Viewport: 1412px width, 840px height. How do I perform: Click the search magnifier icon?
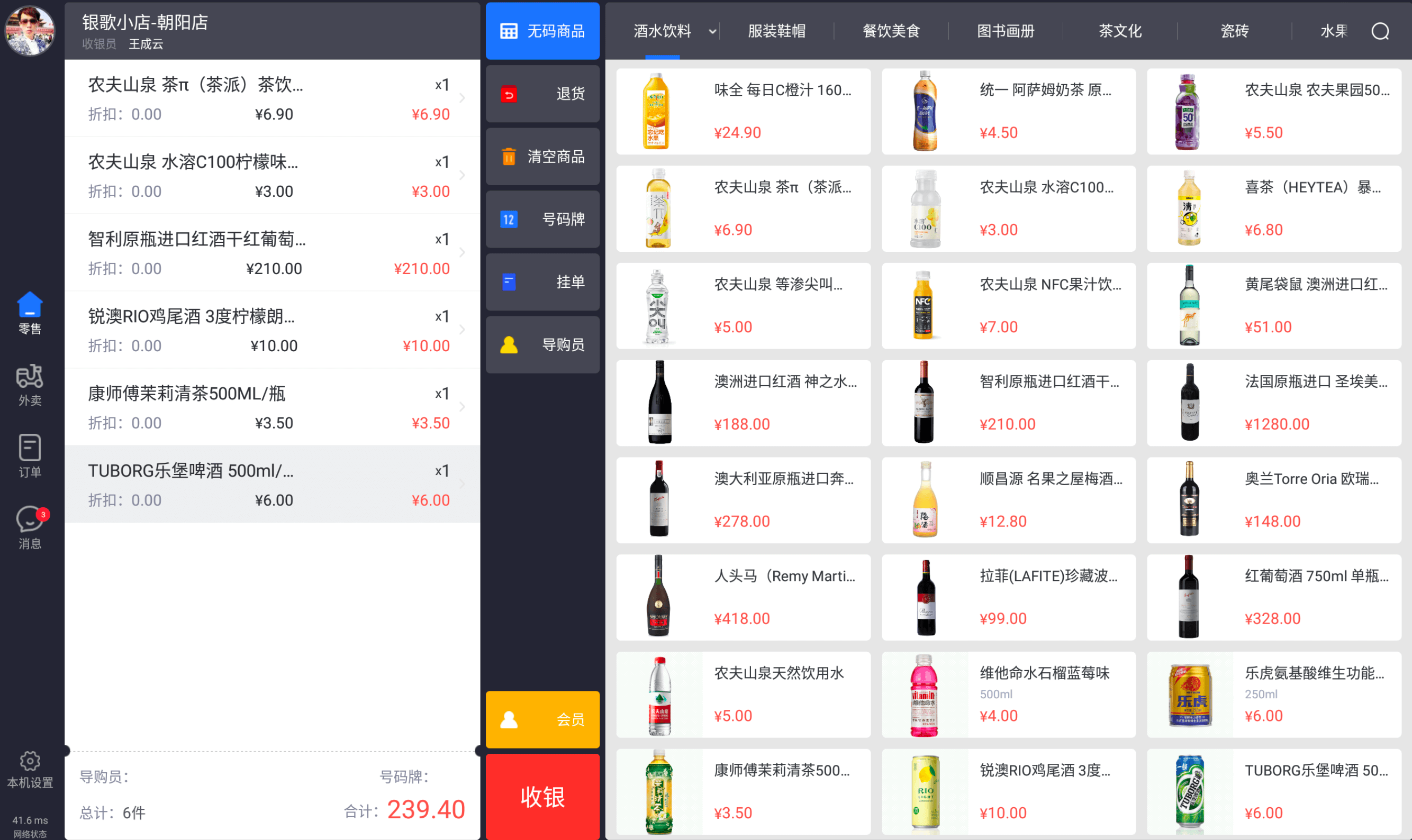[x=1380, y=31]
